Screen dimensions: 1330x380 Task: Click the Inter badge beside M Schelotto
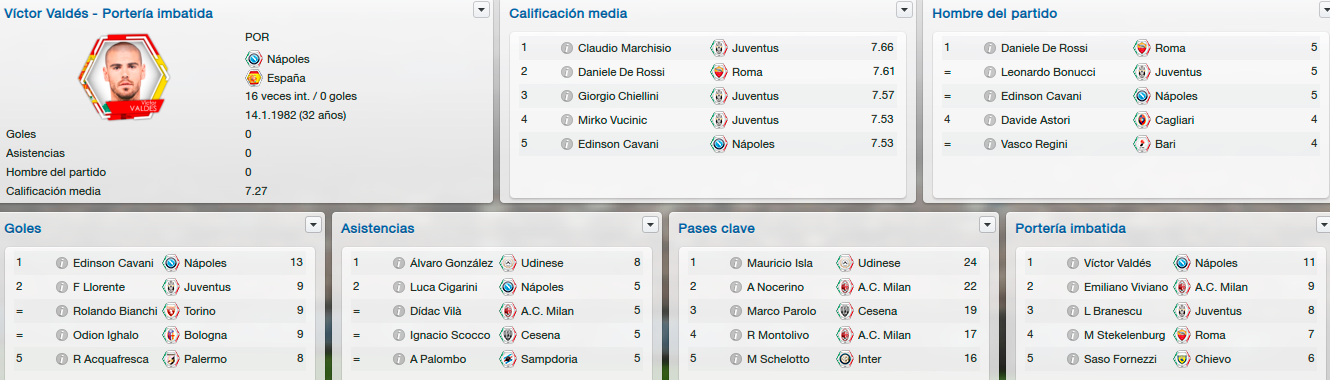click(x=844, y=360)
